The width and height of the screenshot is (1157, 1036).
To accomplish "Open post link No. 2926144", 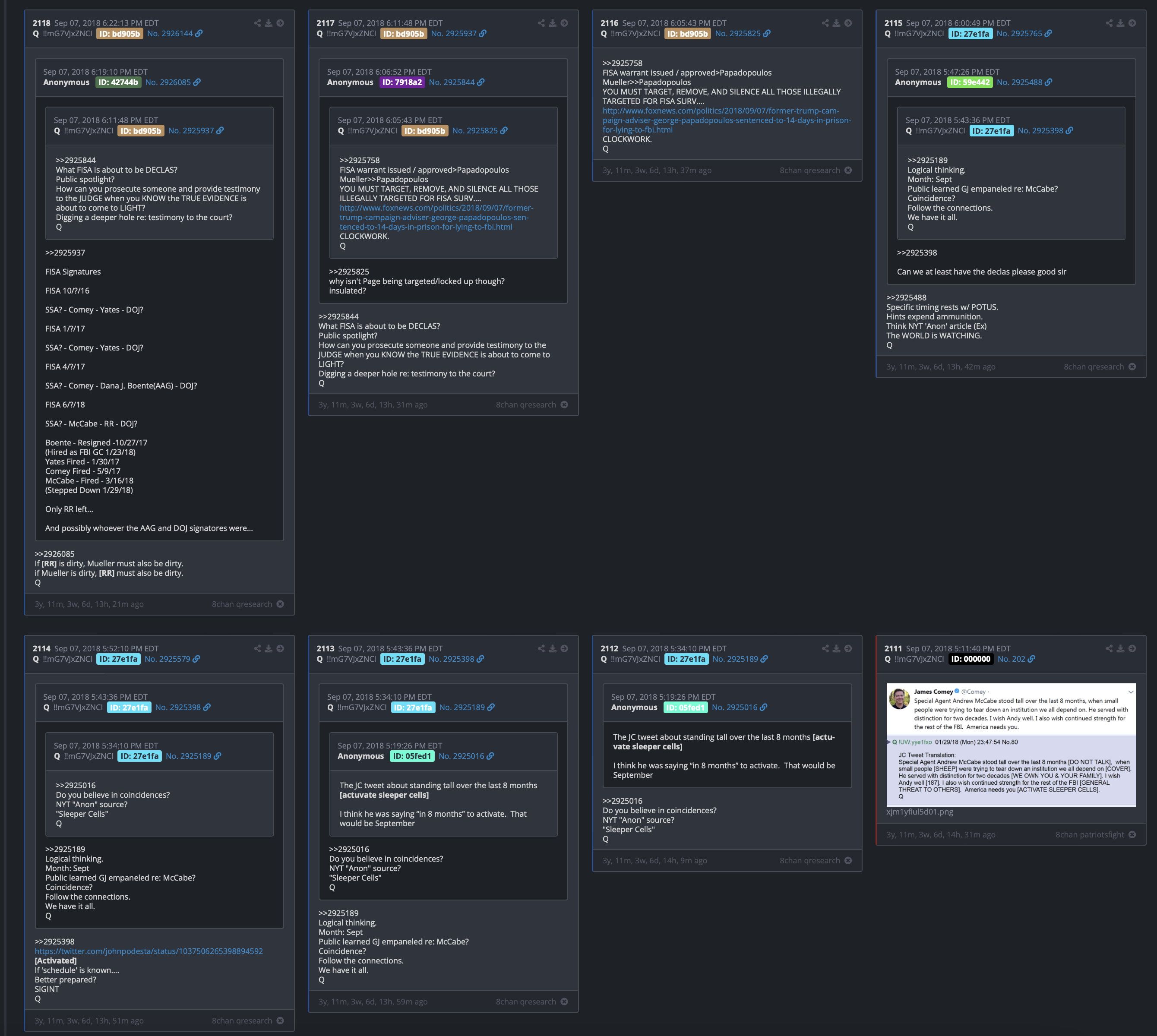I will point(170,34).
